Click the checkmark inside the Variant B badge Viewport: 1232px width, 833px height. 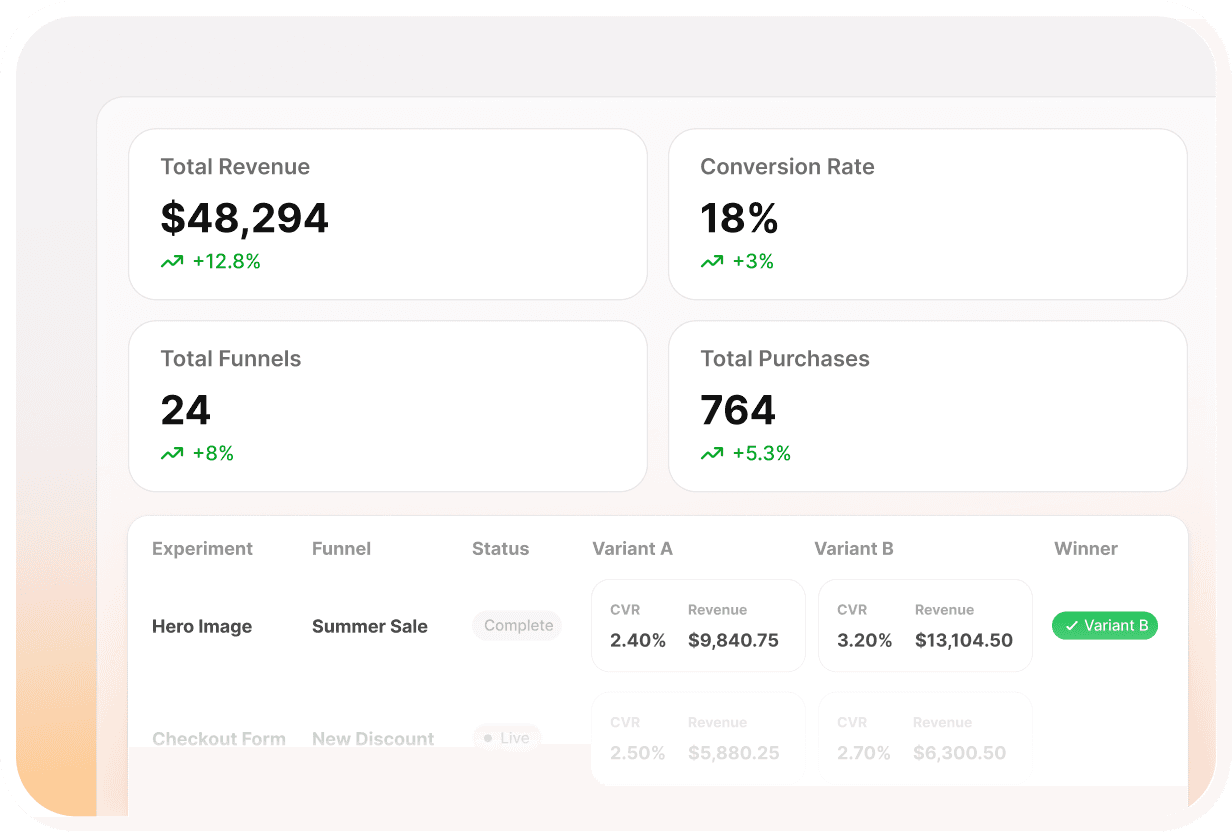(x=1071, y=625)
